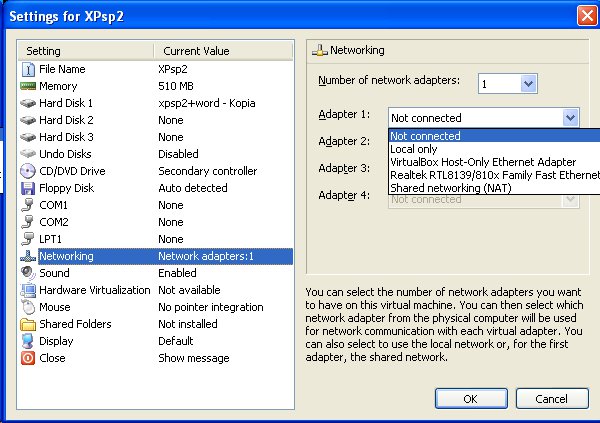Click the Mouse icon
The height and width of the screenshot is (423, 600).
pos(28,307)
